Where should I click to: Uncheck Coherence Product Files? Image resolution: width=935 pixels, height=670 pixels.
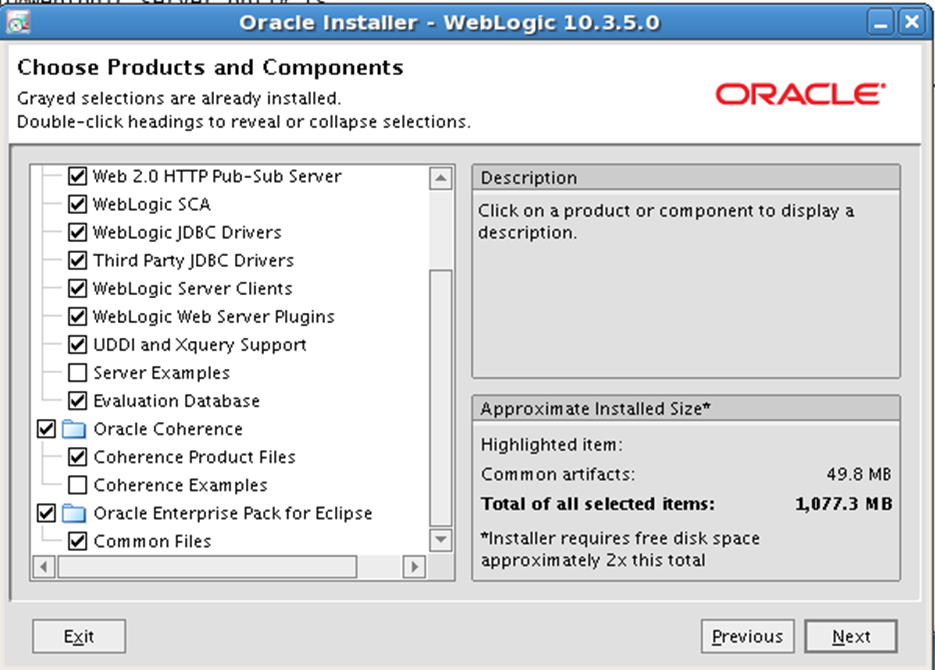point(77,457)
